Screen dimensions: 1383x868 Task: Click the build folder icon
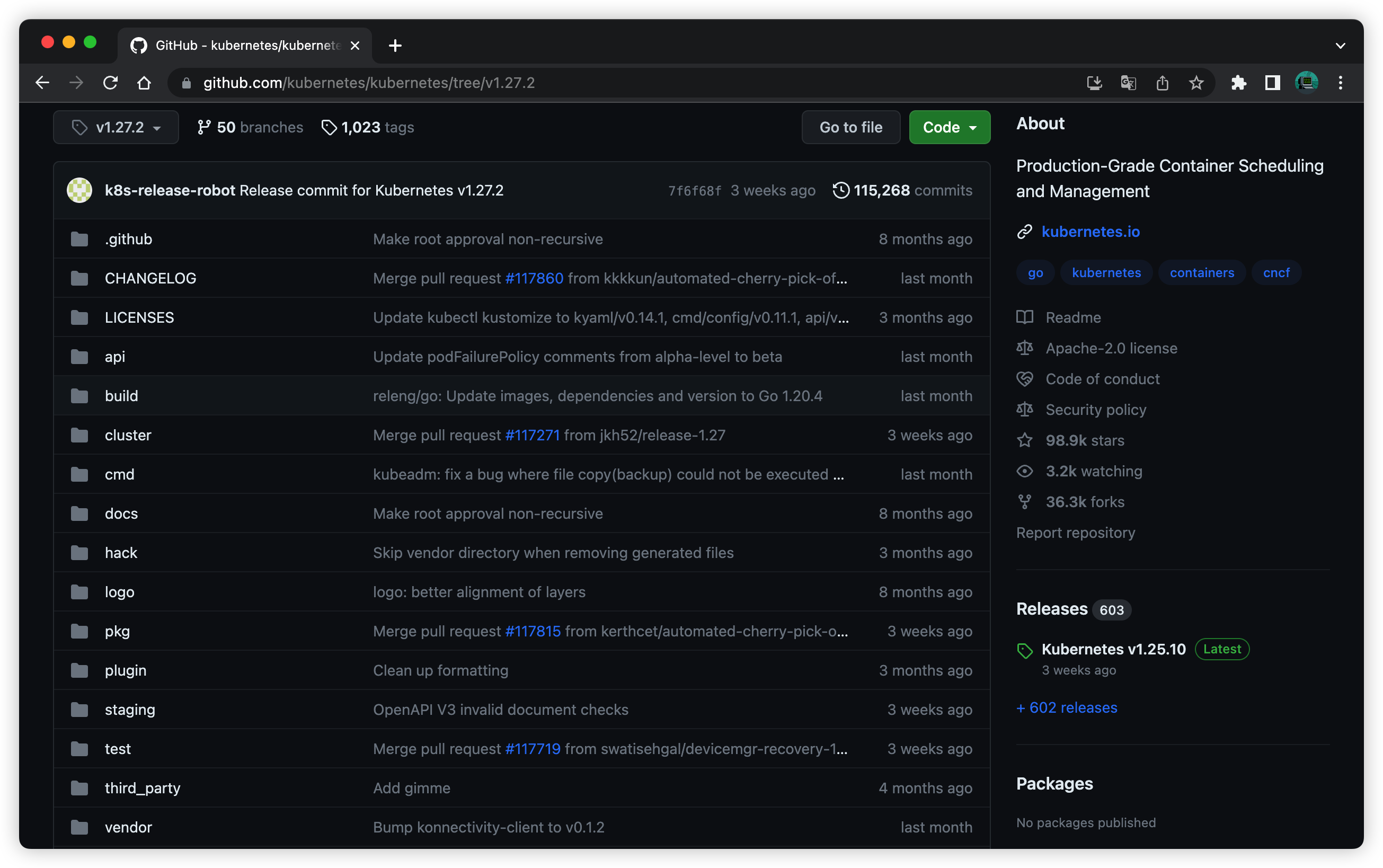79,395
